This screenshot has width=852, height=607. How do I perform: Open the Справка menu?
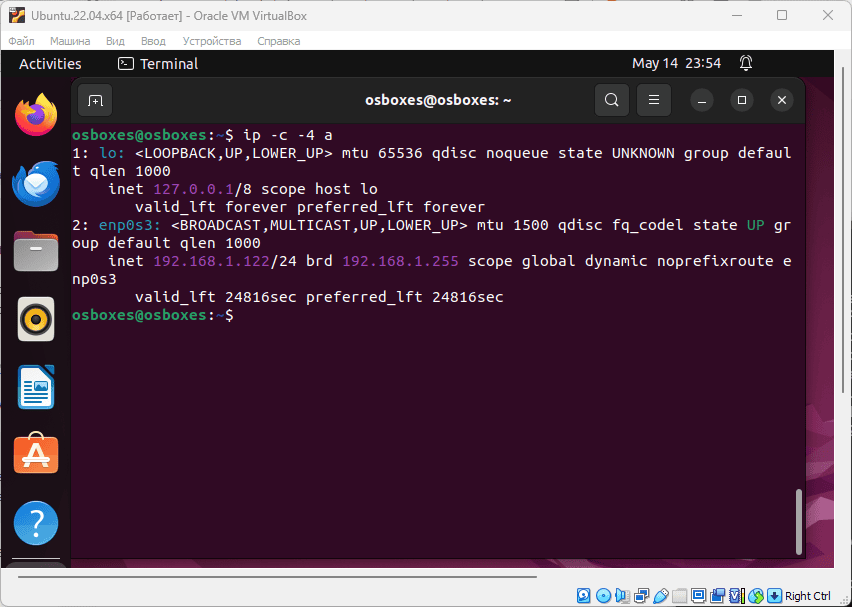(279, 41)
